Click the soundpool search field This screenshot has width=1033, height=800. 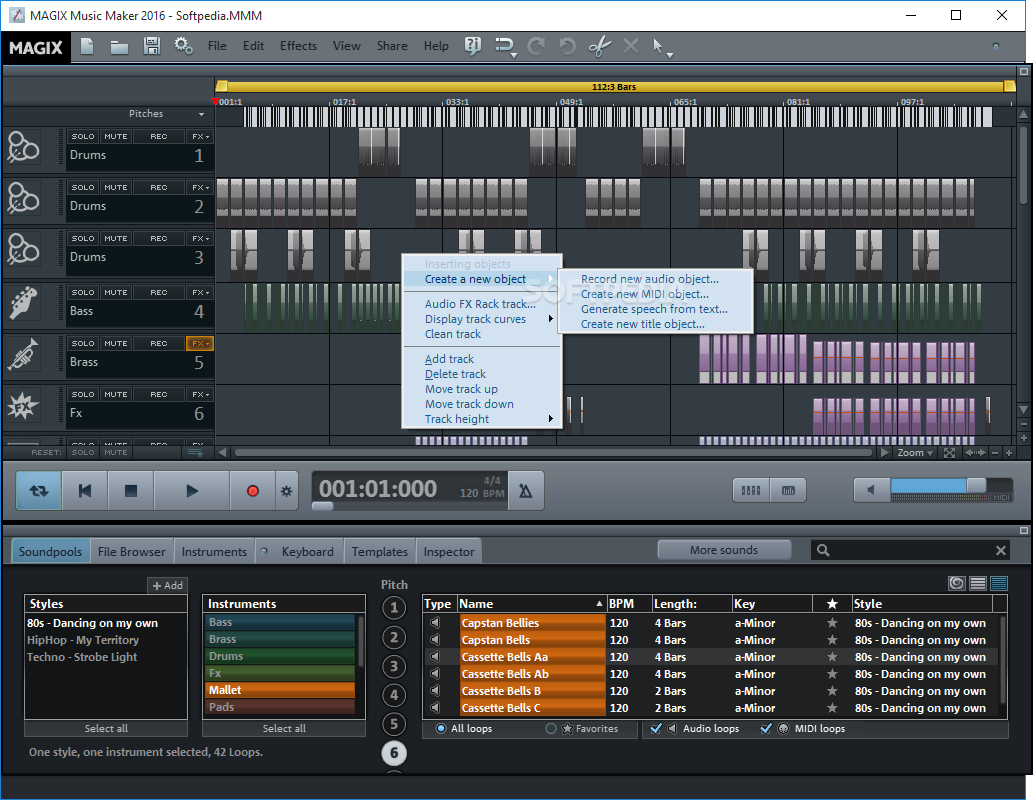click(x=912, y=550)
